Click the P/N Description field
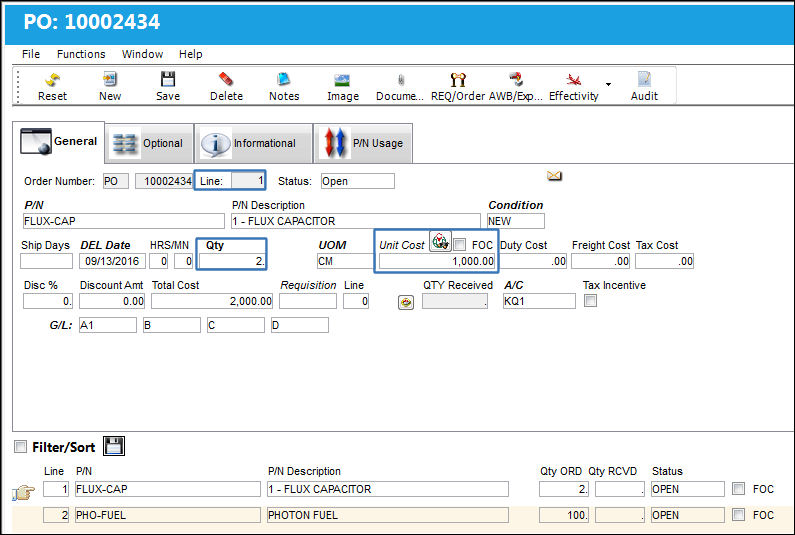 tap(356, 221)
